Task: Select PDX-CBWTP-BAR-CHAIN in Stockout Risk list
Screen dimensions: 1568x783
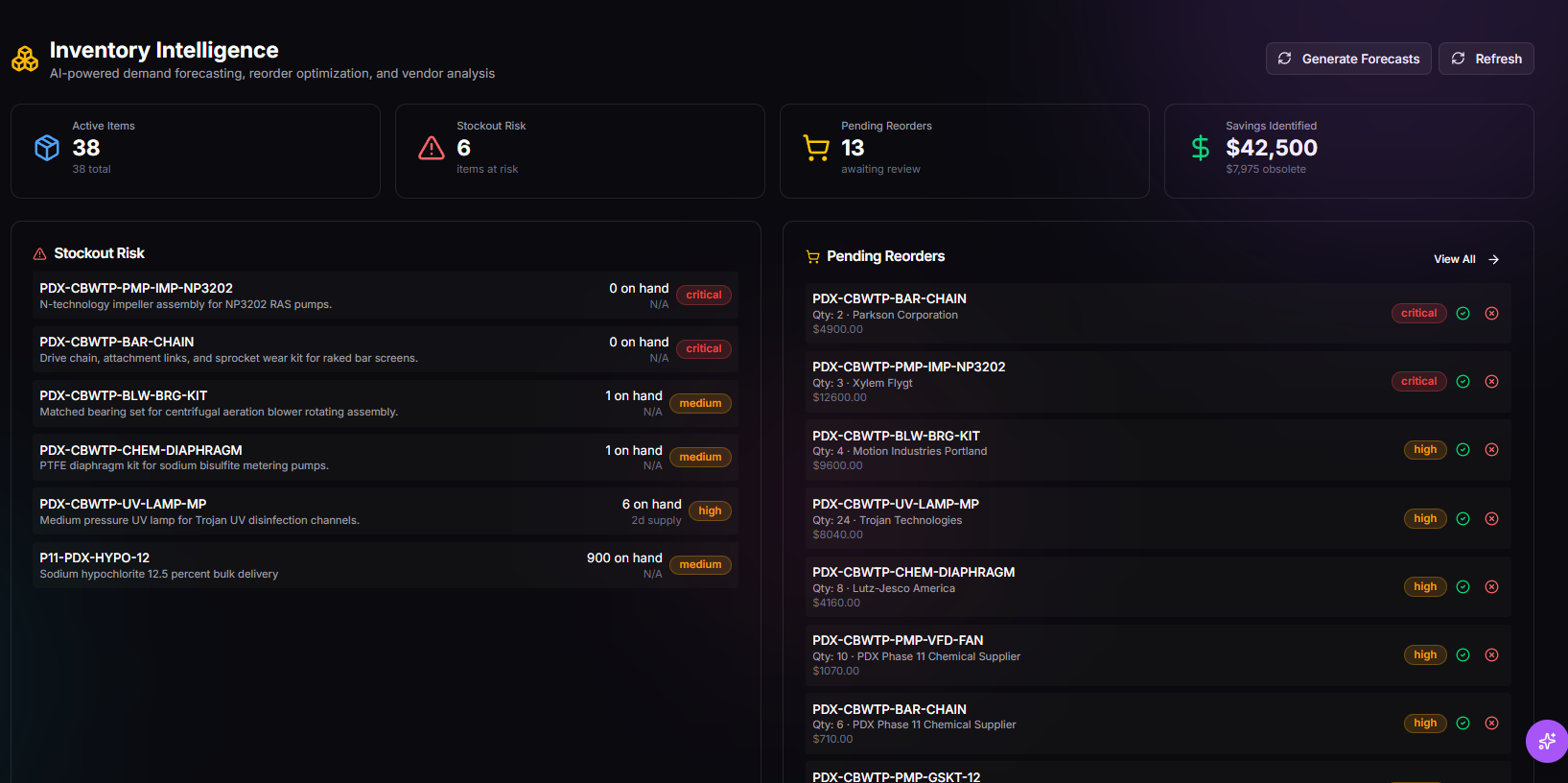Action: [386, 349]
